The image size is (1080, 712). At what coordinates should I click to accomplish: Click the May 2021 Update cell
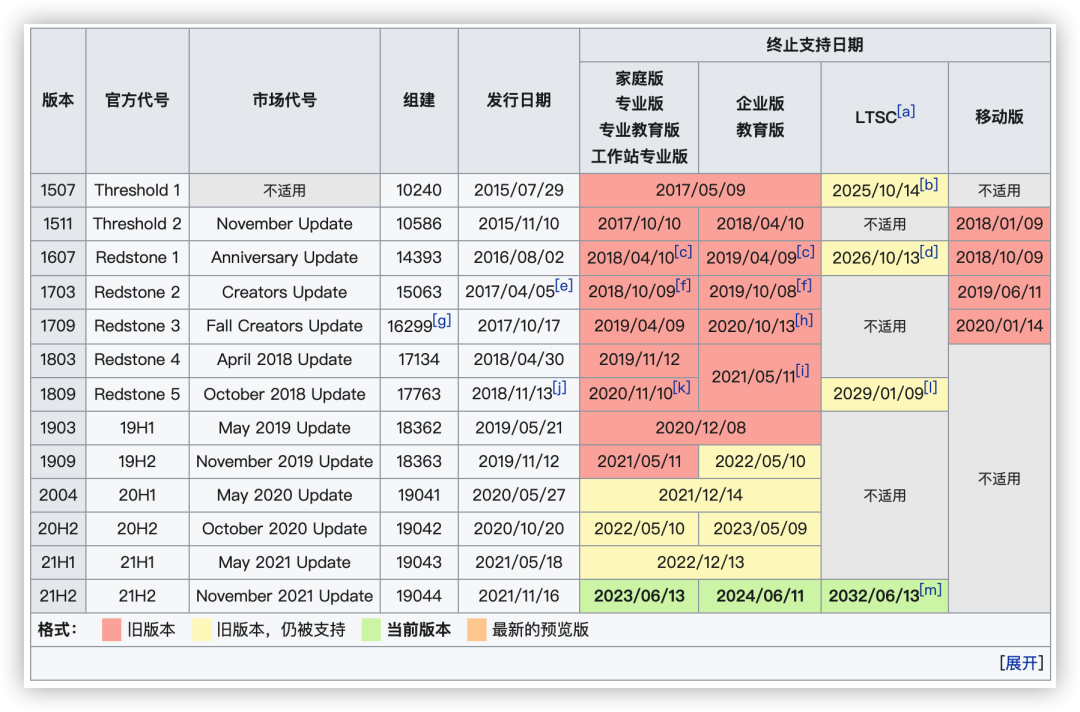click(284, 563)
